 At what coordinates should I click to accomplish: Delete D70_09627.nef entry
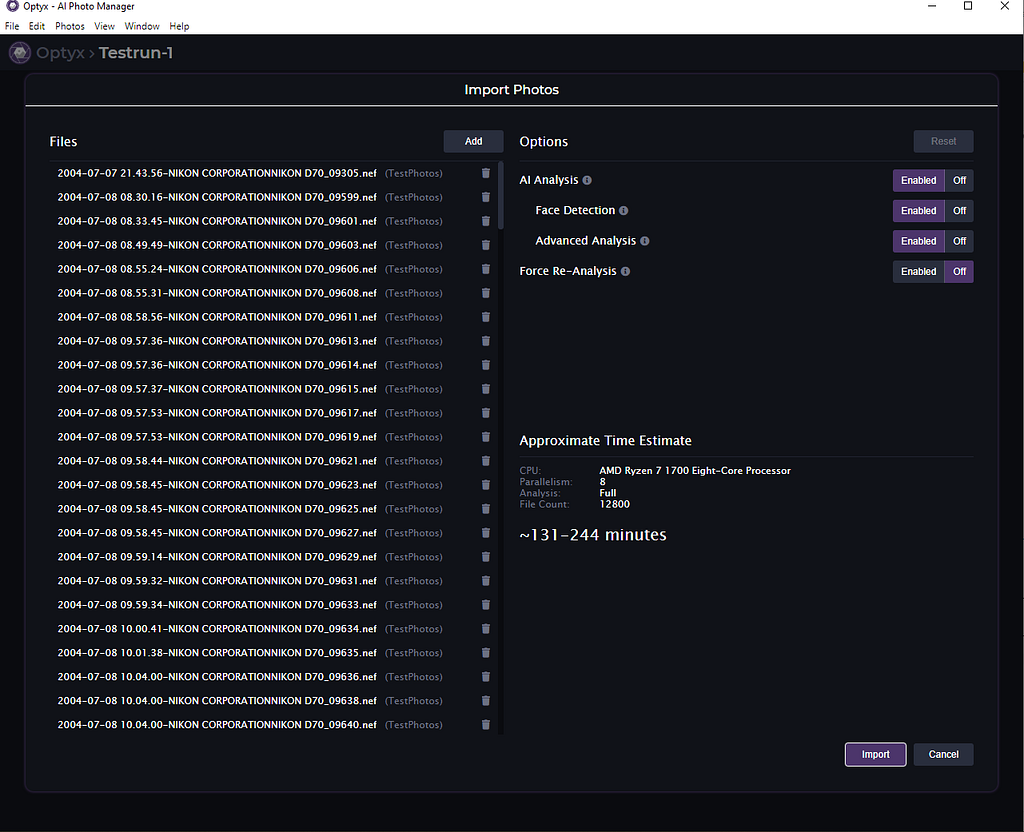pyautogui.click(x=485, y=533)
